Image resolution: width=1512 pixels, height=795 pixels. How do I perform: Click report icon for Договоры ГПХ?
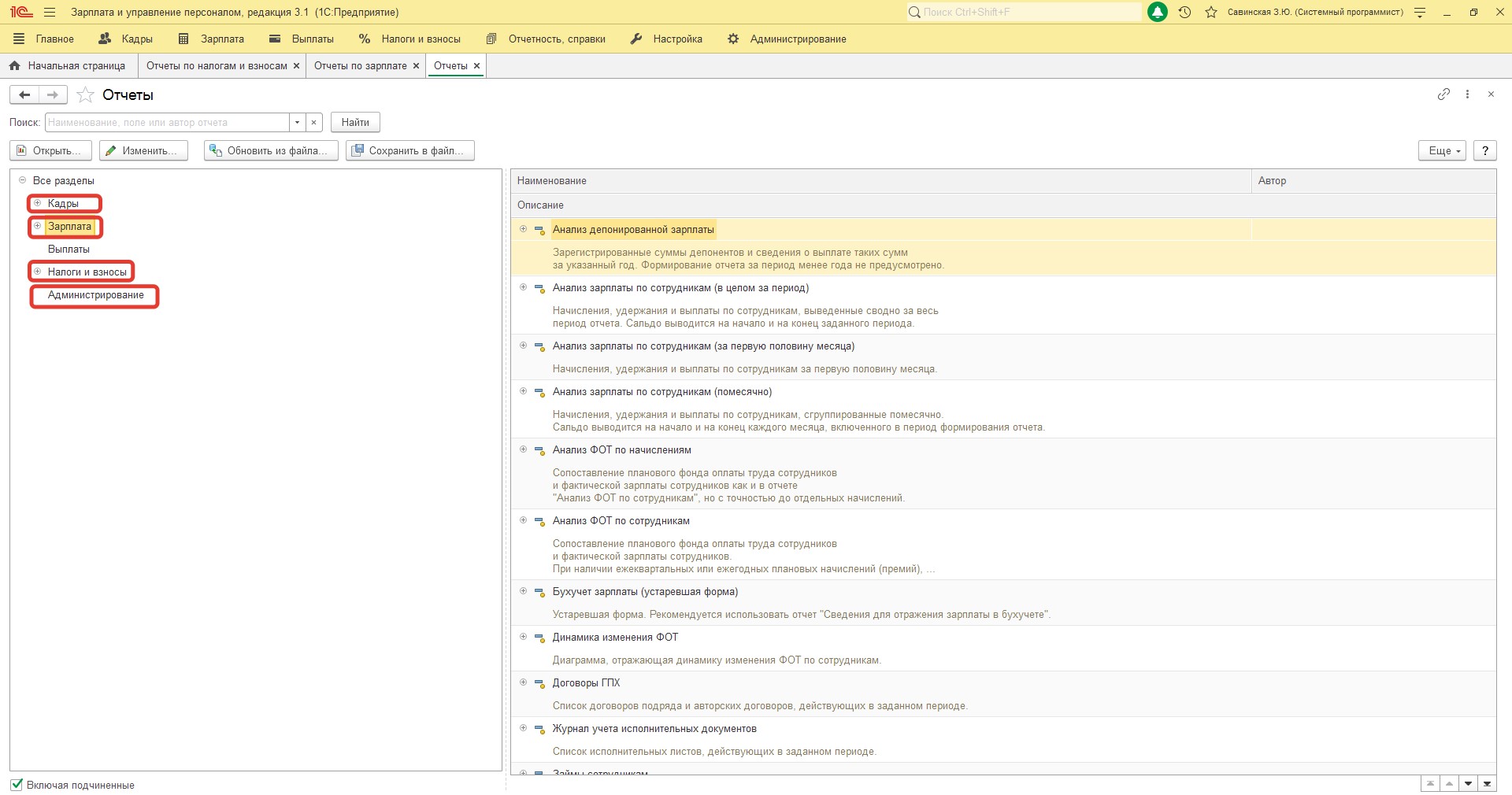pos(539,683)
